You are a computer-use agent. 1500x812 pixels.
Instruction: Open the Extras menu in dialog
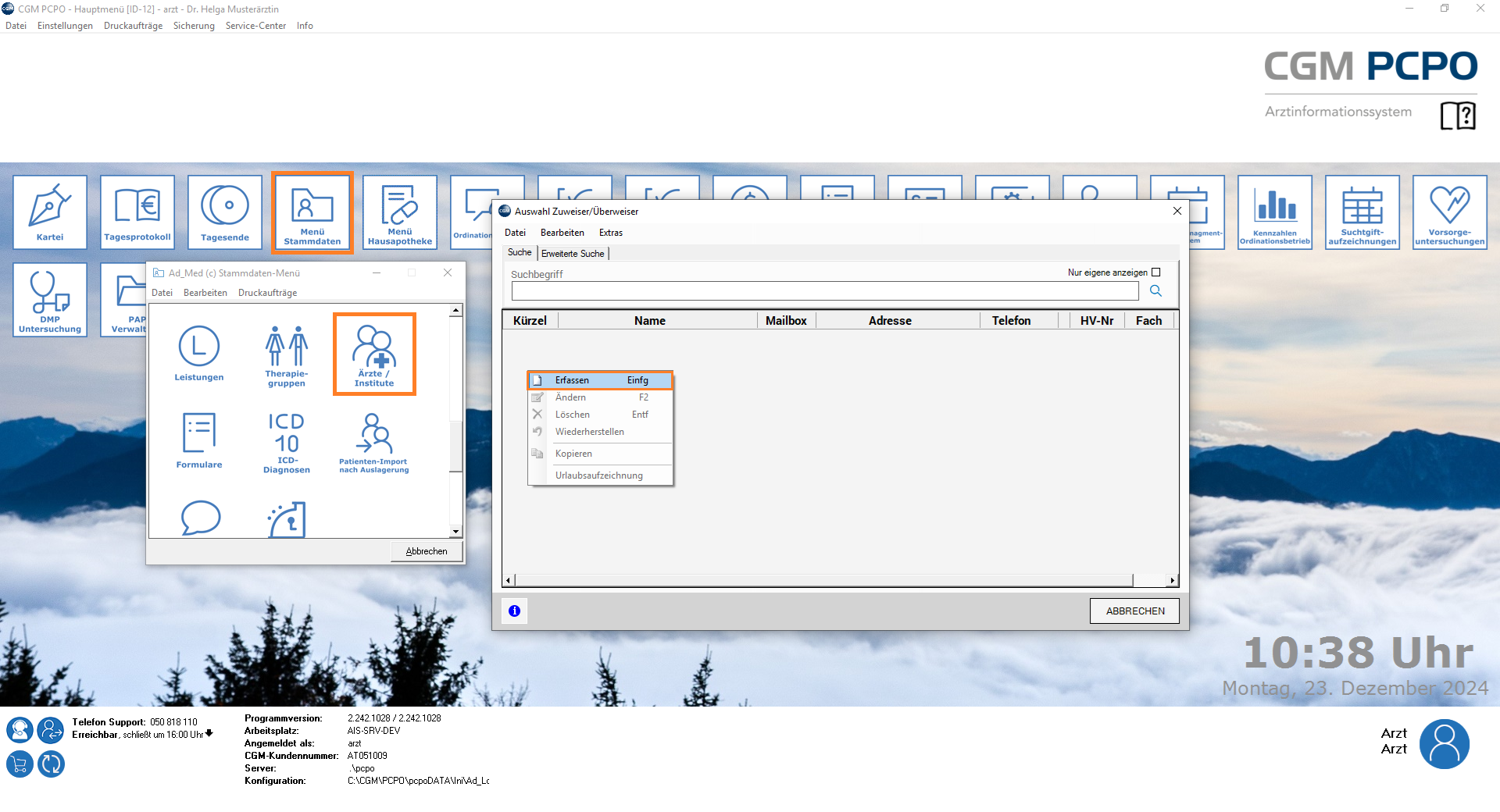(610, 233)
